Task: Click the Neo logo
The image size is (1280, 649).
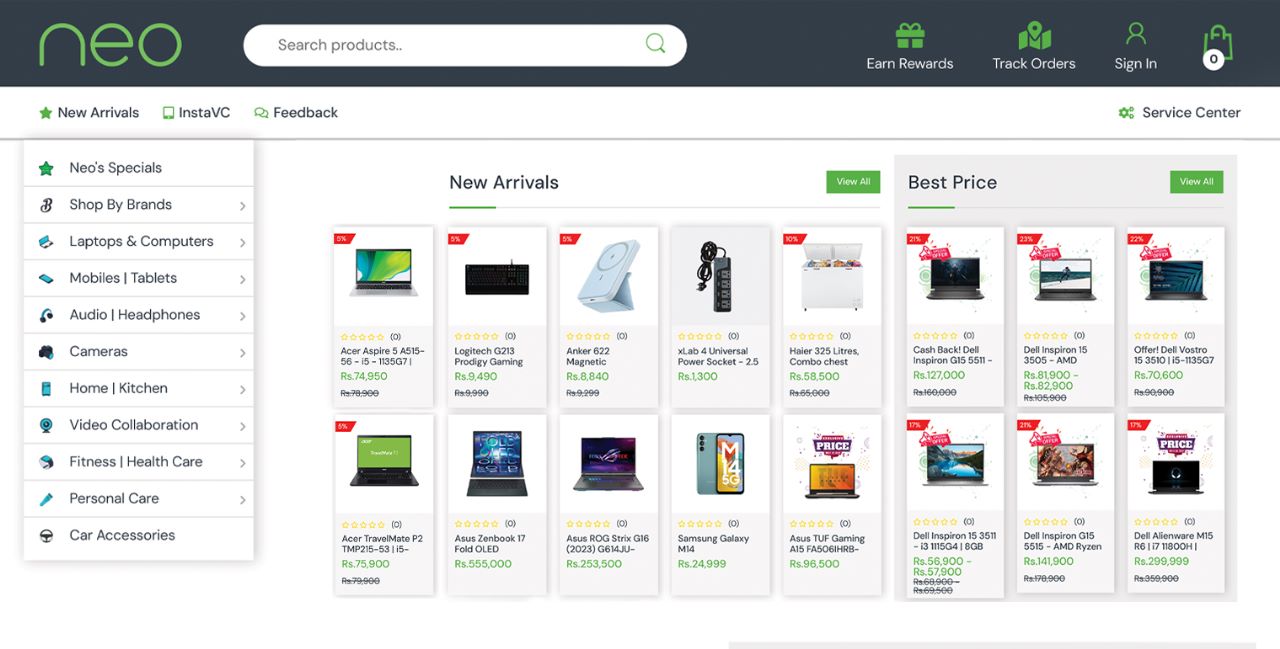Action: click(110, 45)
